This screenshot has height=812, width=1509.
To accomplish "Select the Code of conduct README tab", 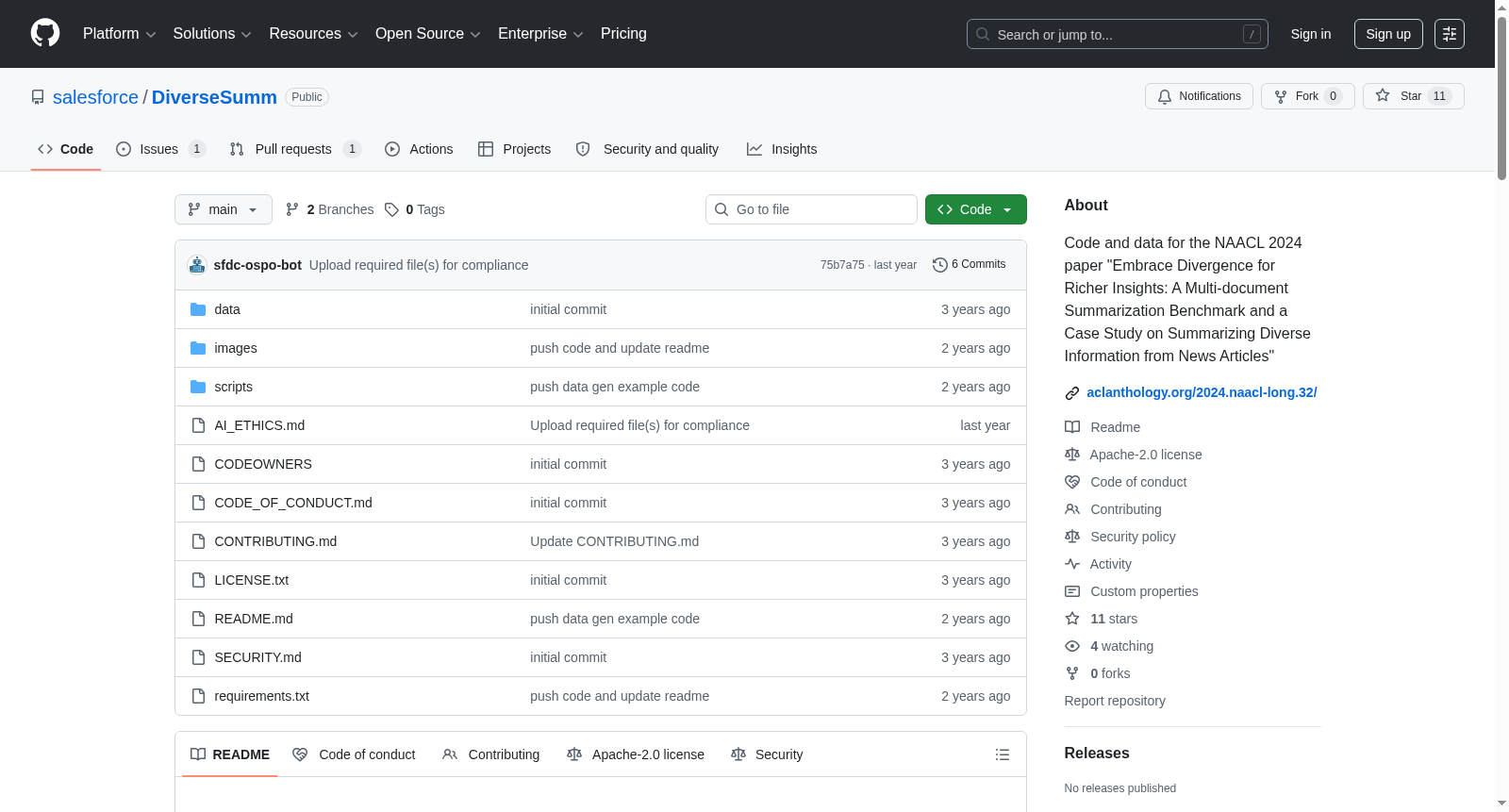I will click(354, 754).
